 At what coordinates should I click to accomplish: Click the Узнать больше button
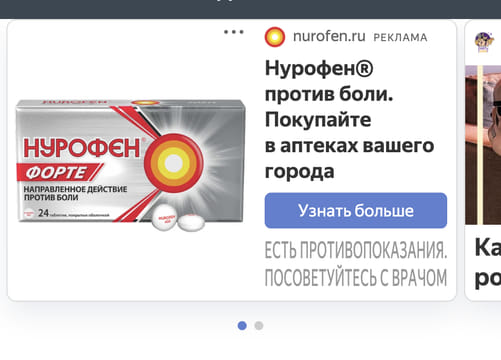pyautogui.click(x=356, y=211)
